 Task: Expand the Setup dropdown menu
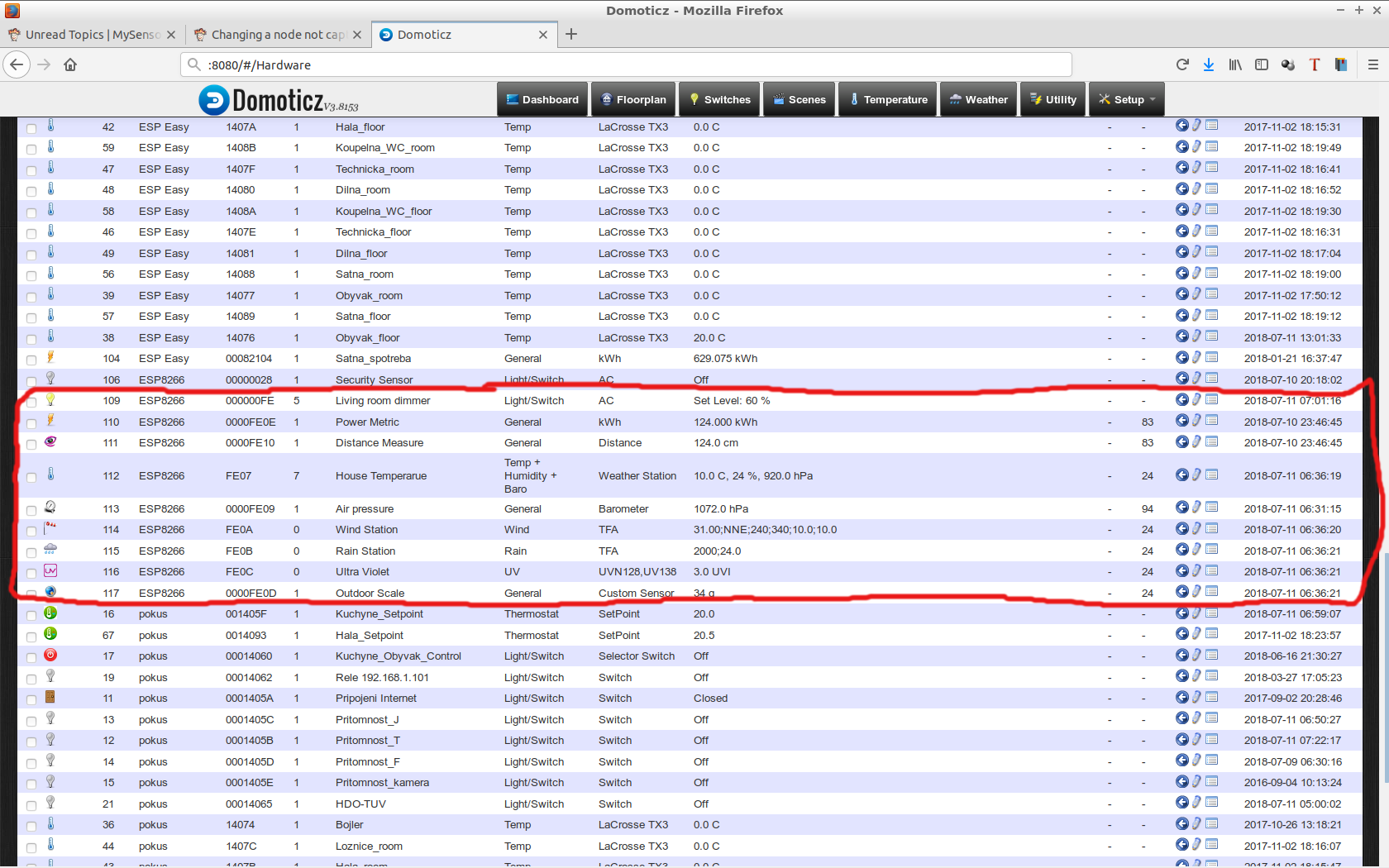[x=1128, y=99]
